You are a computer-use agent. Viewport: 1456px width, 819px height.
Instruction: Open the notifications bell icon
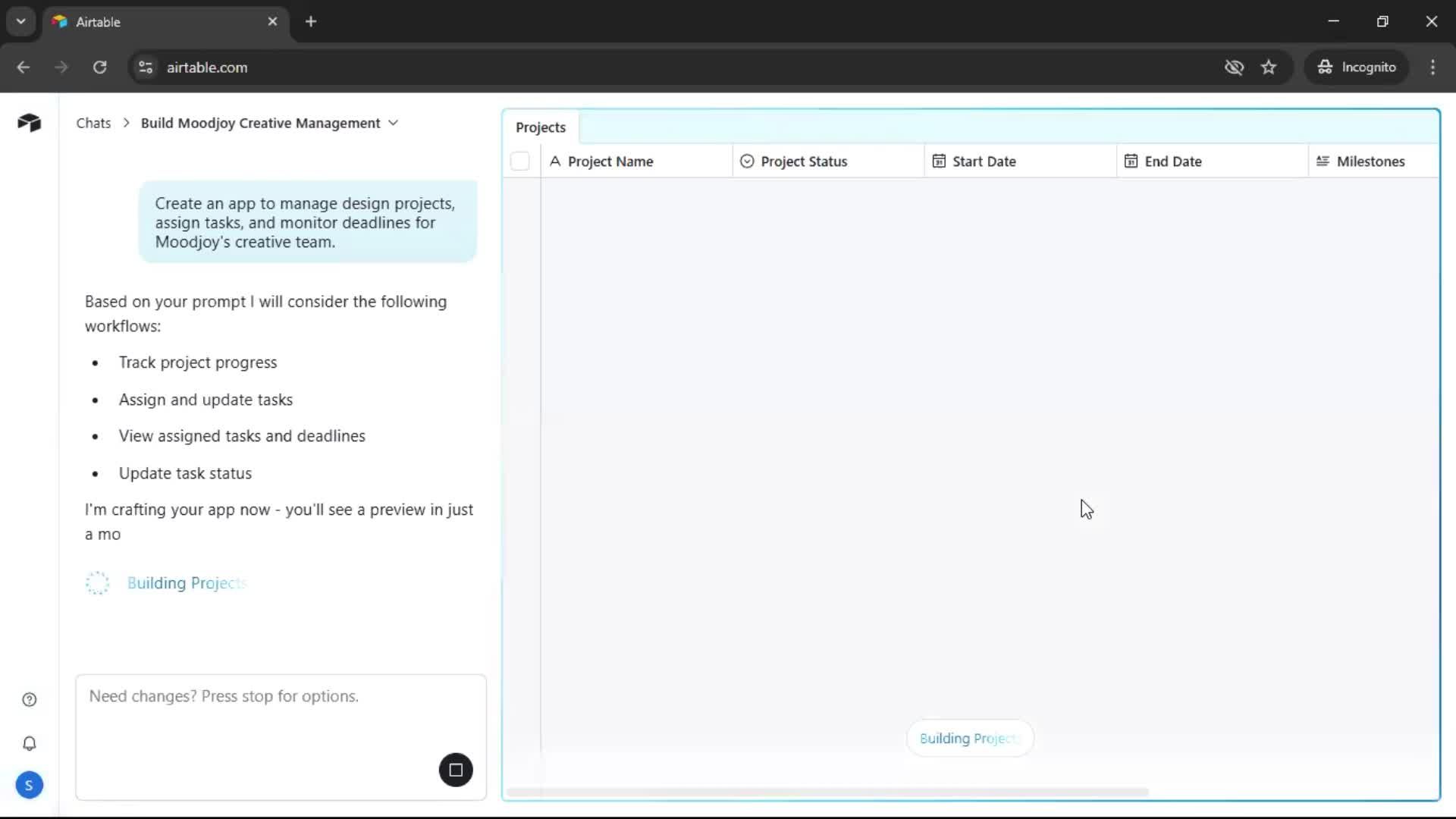click(x=30, y=744)
